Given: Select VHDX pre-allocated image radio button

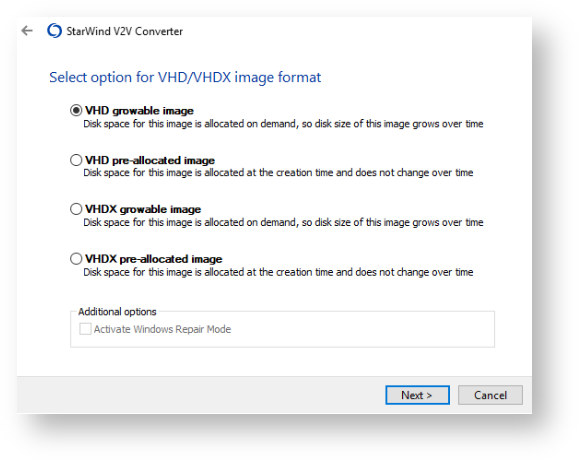Looking at the screenshot, I should (76, 259).
